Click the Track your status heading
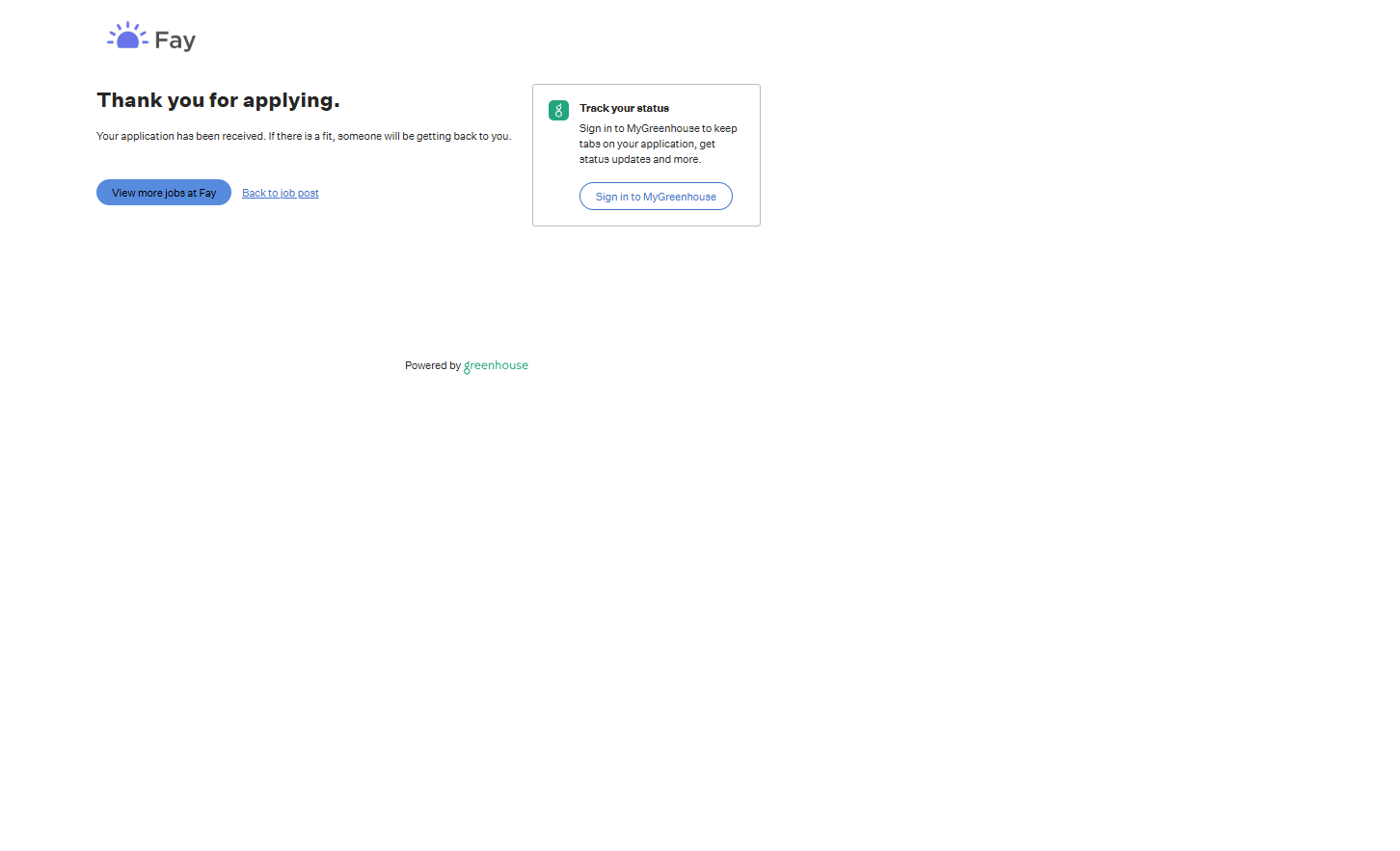The height and width of the screenshot is (851, 1400). tap(624, 109)
